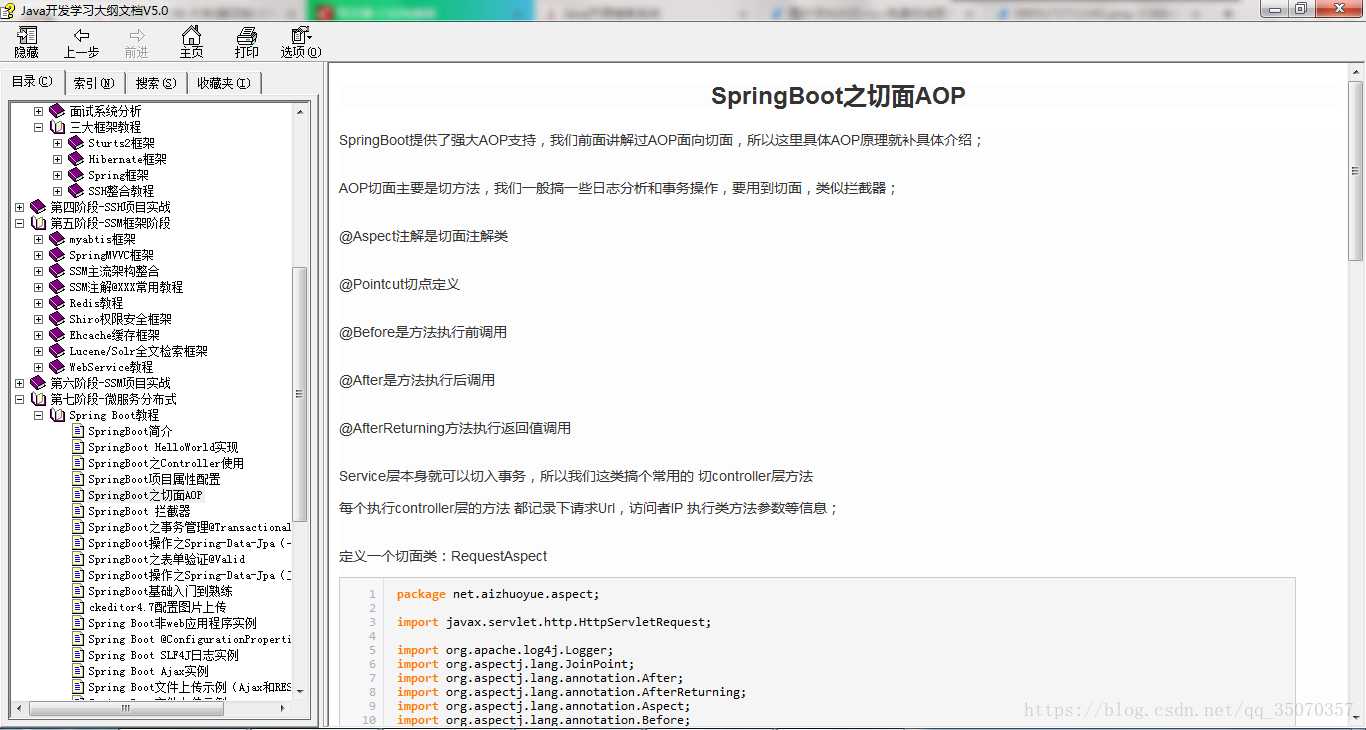The image size is (1366, 730).
Task: Open the SpringBoot之切面AOP topic
Action: [x=145, y=495]
